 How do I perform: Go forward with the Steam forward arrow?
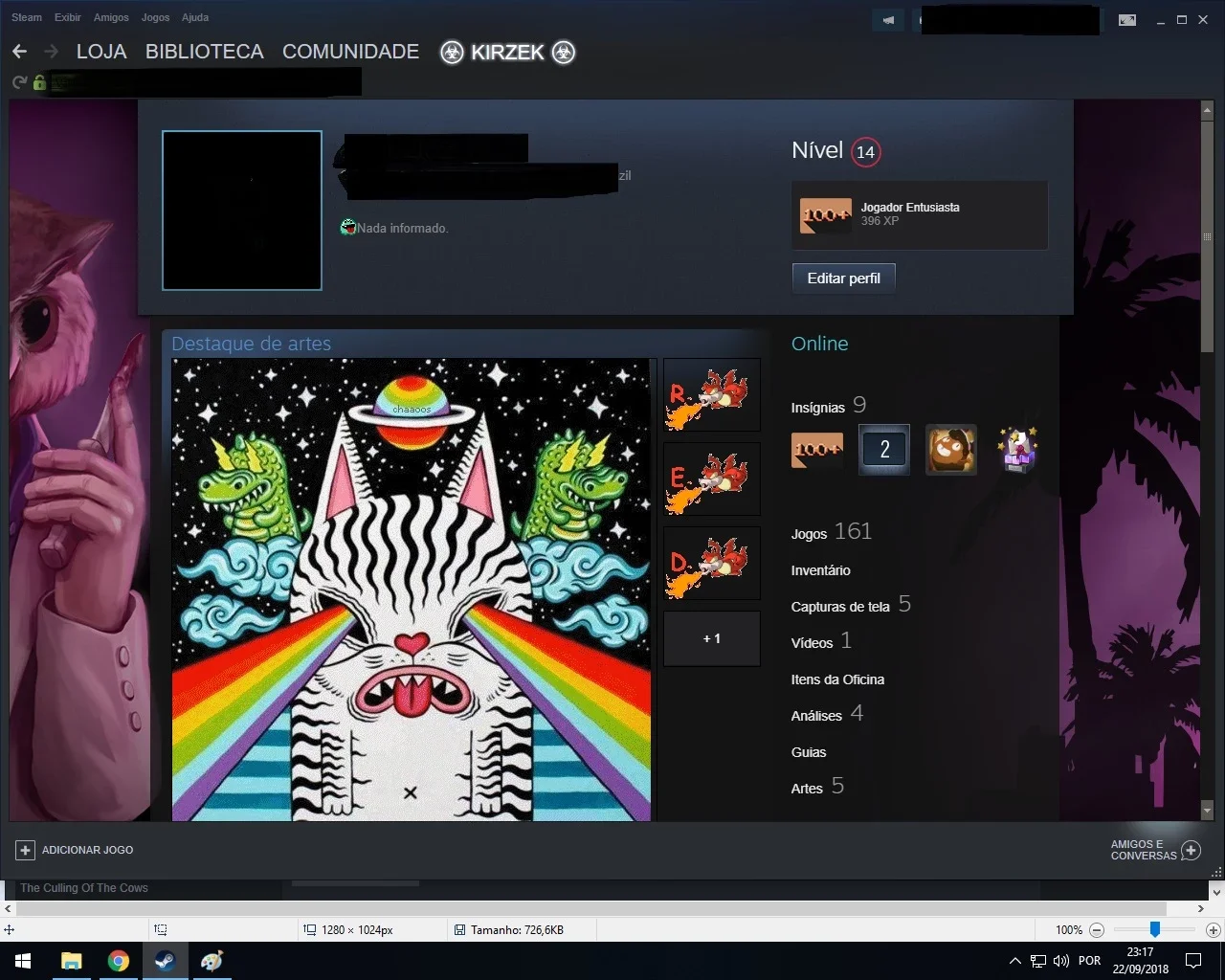[x=51, y=52]
